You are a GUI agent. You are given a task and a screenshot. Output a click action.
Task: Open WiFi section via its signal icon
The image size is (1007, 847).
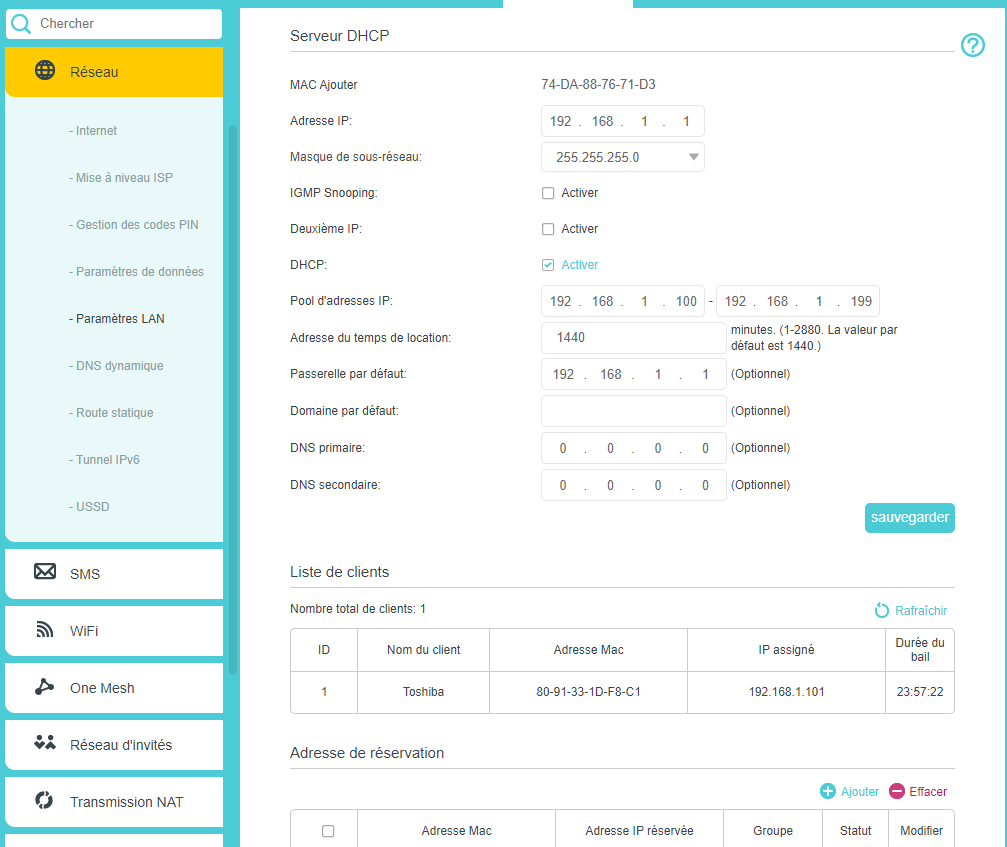[x=45, y=630]
